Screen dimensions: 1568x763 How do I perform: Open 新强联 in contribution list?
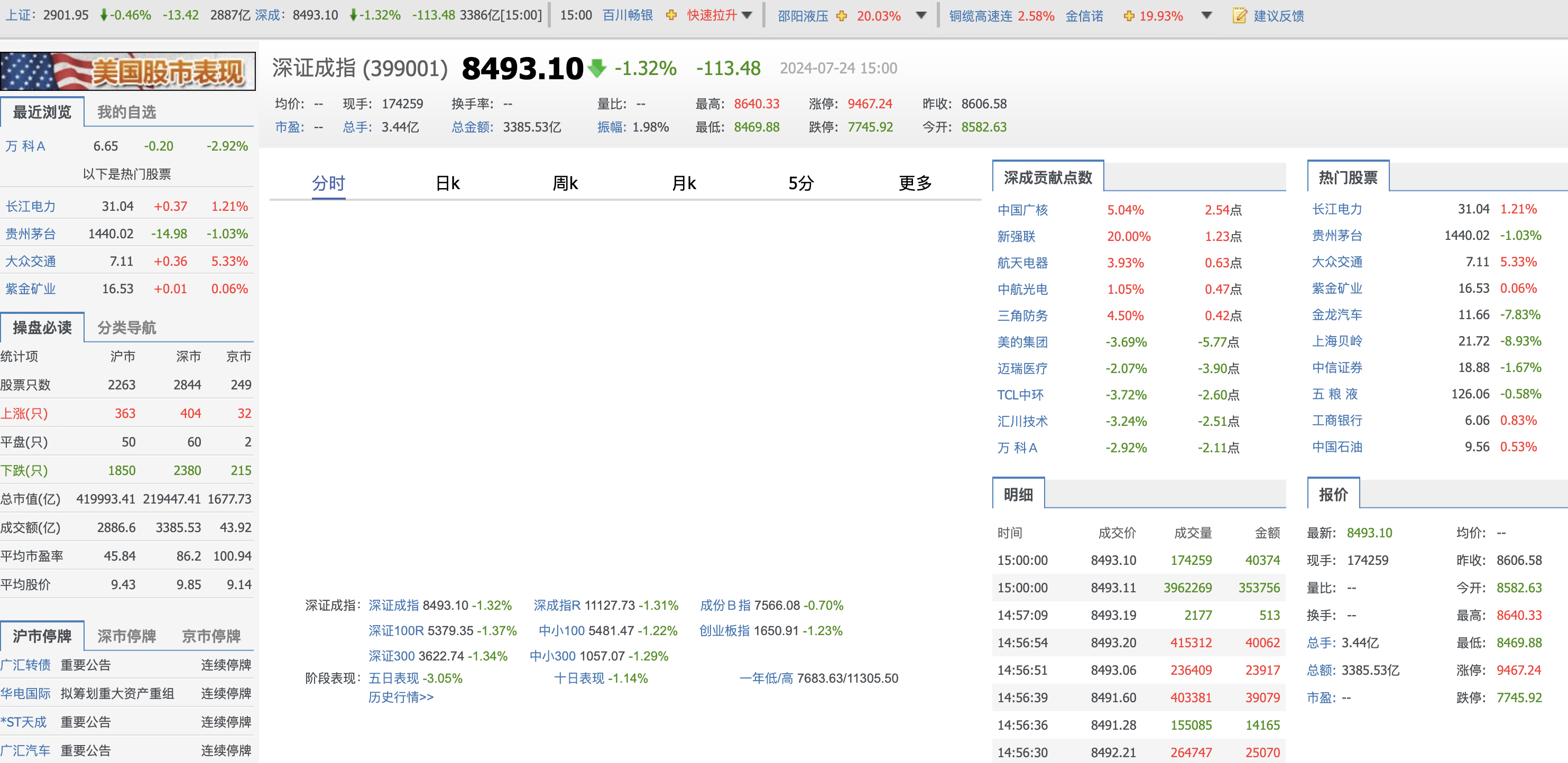[x=1017, y=236]
